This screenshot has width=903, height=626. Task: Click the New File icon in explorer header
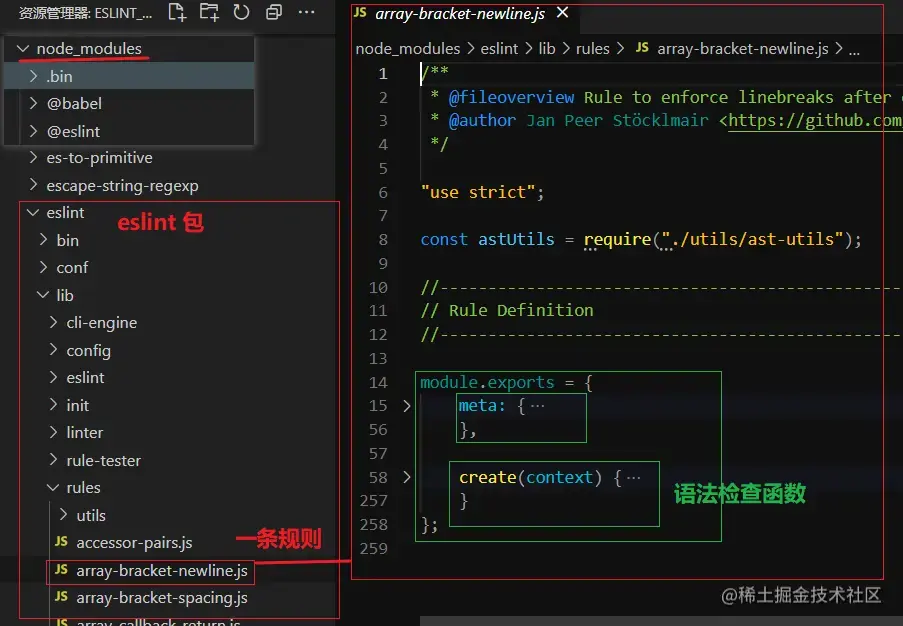click(x=177, y=12)
